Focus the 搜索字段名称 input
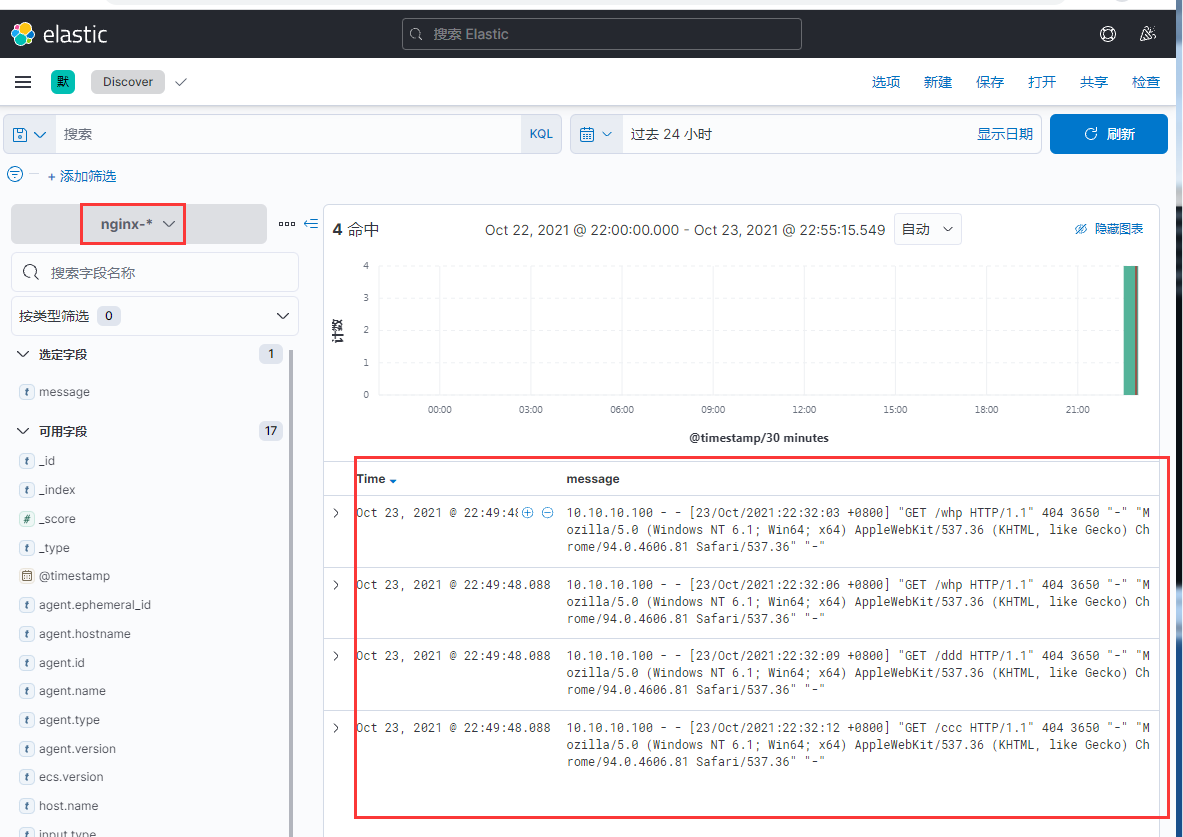This screenshot has height=837, width=1183. click(x=155, y=272)
